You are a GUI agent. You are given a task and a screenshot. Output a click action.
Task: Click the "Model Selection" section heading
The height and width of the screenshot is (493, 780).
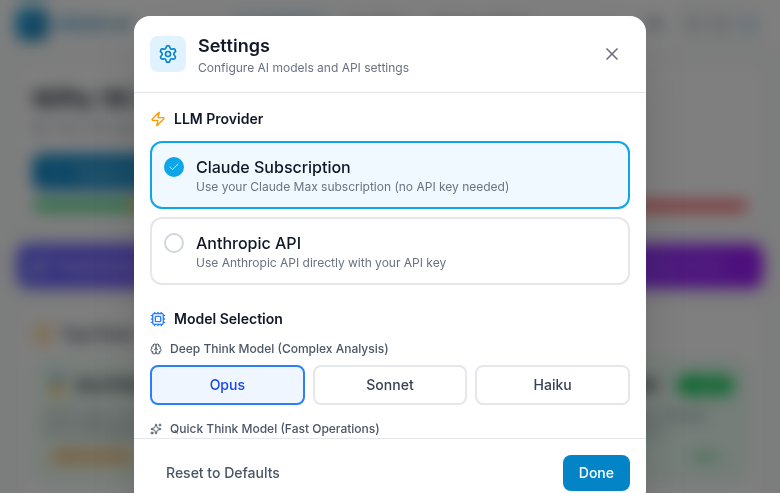coord(228,319)
